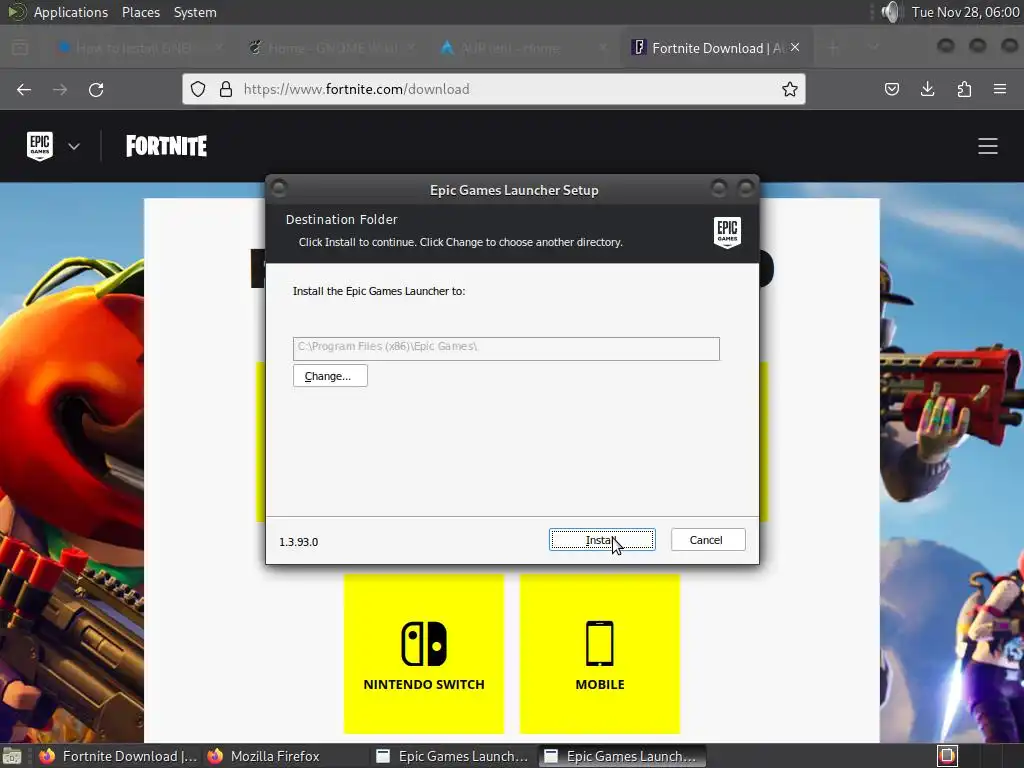Go back in the browser
This screenshot has height=768, width=1024.
(24, 89)
